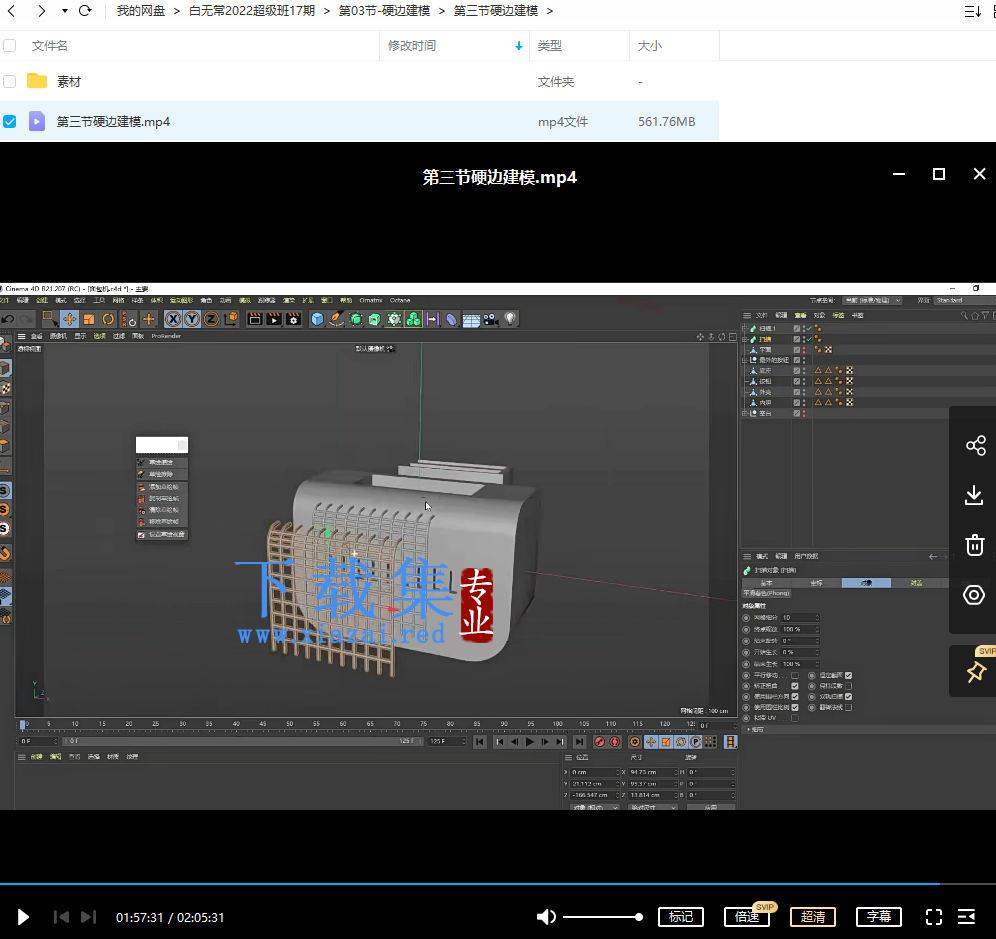Search the C4D object manager
This screenshot has width=996, height=939.
point(964,315)
